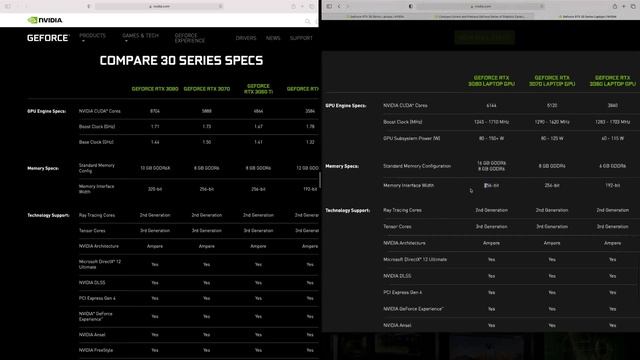640x360 pixels.
Task: Open Share icon in right Safari window
Action: pos(615,6)
